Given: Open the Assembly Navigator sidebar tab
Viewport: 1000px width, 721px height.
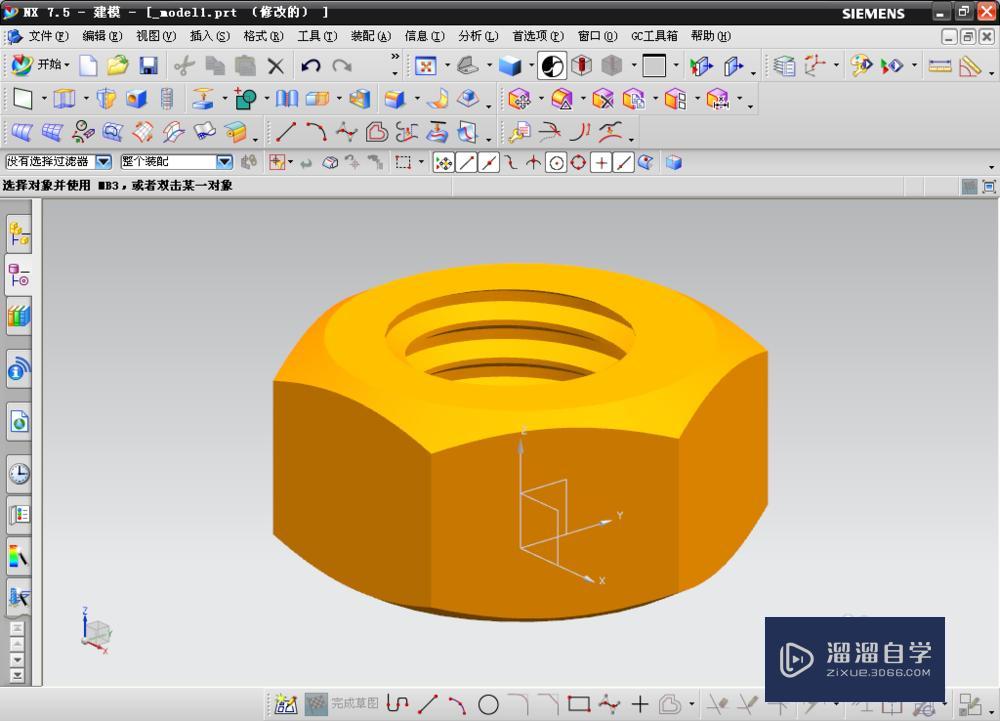Looking at the screenshot, I should click(19, 235).
